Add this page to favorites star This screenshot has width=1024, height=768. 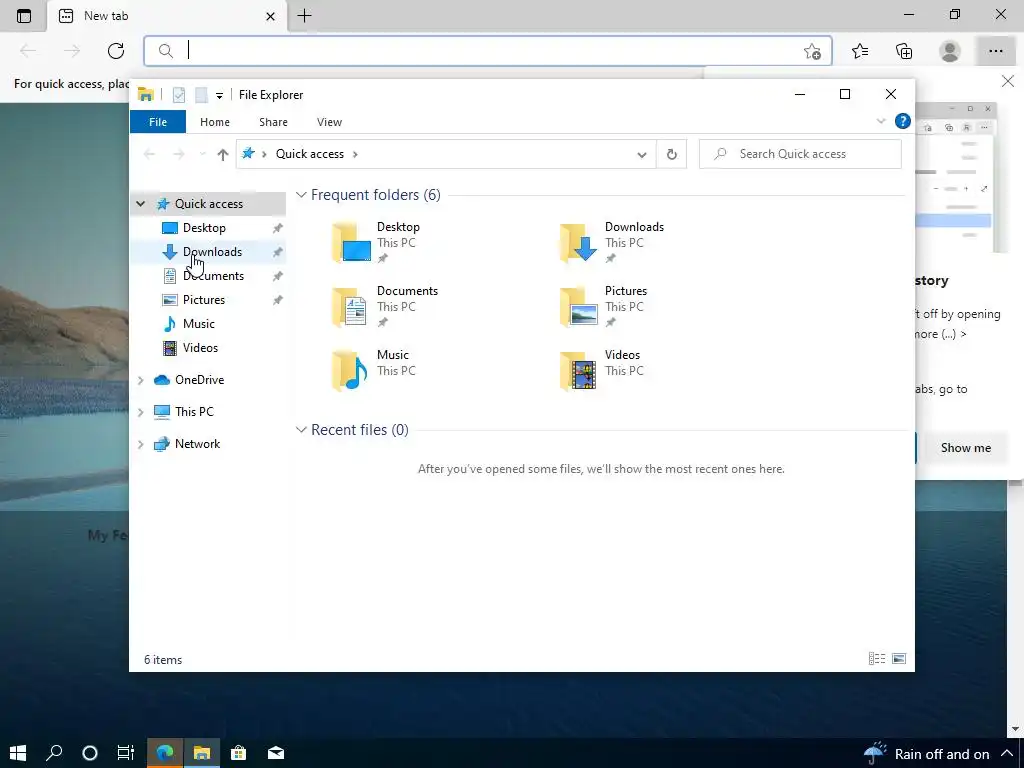click(x=812, y=51)
